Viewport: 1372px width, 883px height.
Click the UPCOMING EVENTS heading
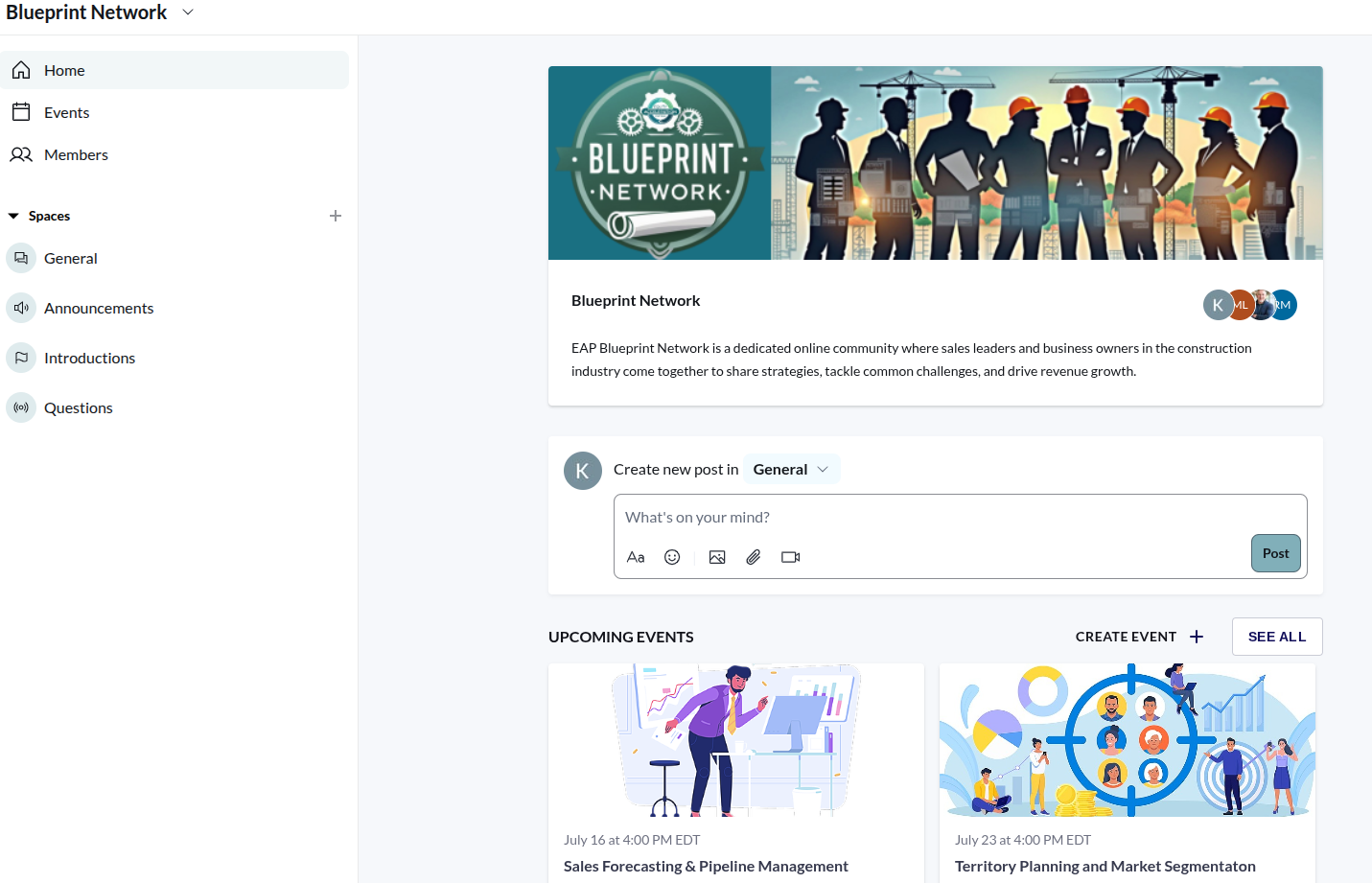[x=621, y=637]
